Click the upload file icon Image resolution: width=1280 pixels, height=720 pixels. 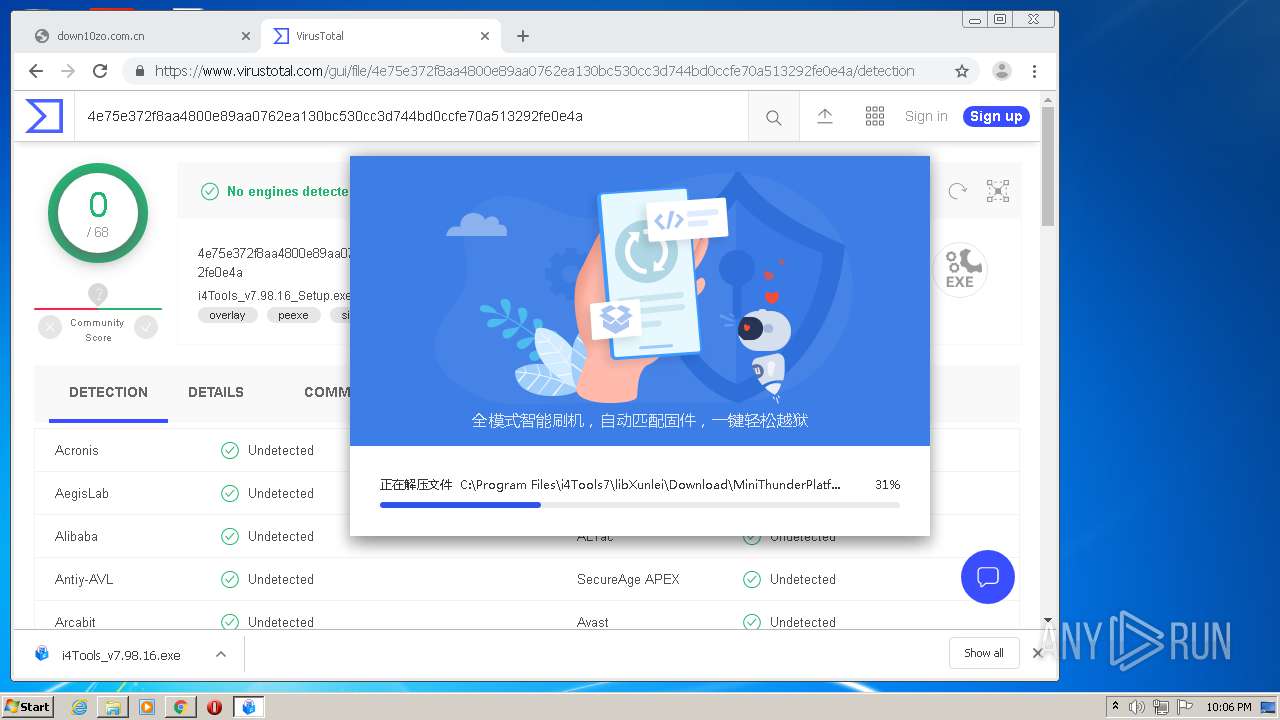[825, 116]
